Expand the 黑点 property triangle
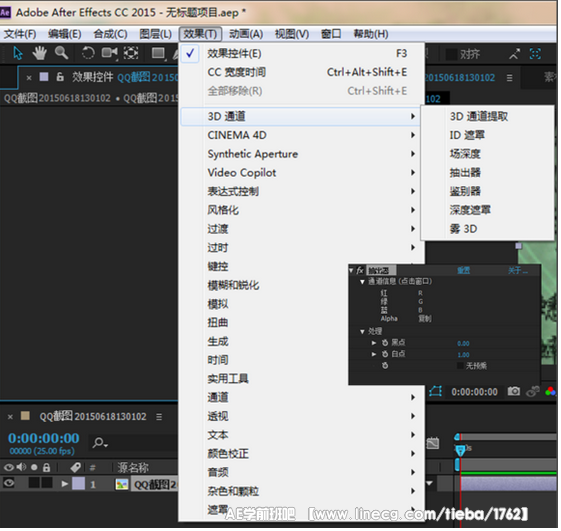This screenshot has height=531, width=561. [x=374, y=344]
